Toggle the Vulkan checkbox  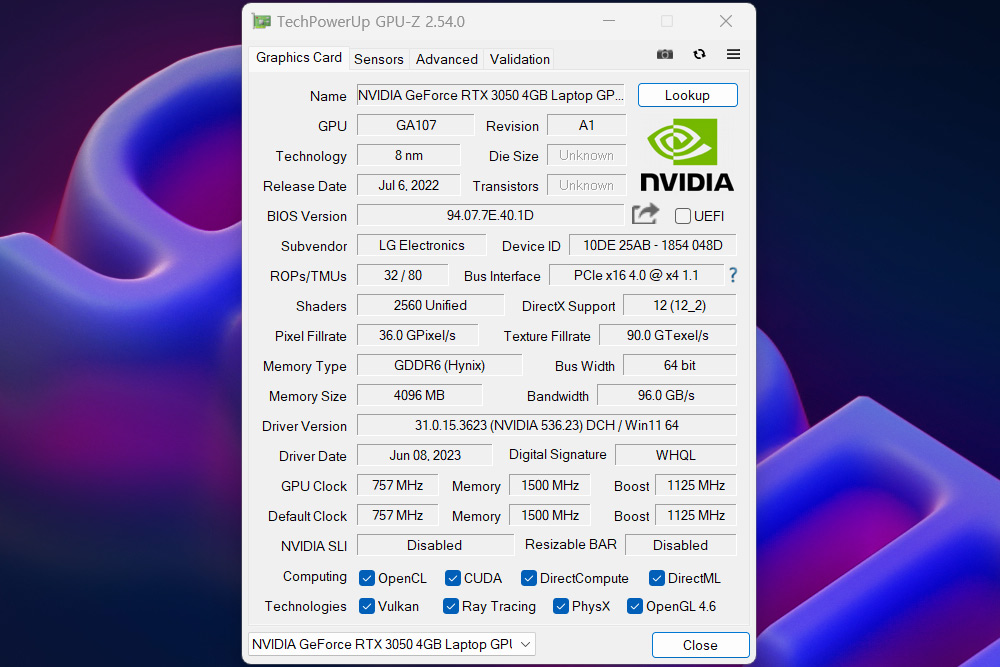pyautogui.click(x=367, y=606)
